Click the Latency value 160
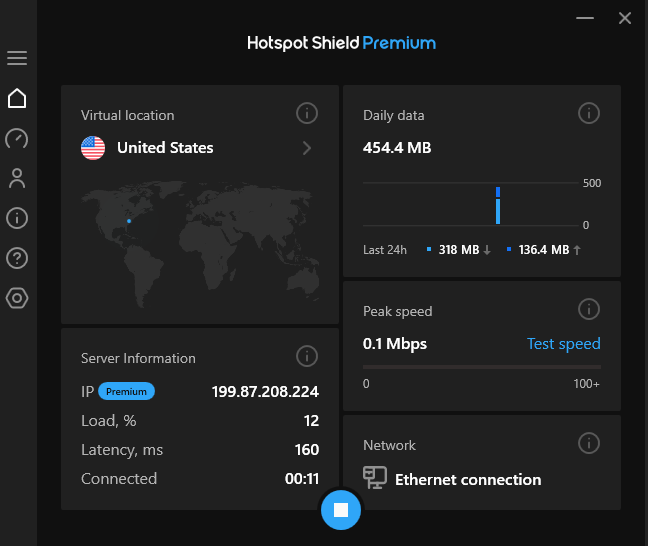The height and width of the screenshot is (546, 648). pyautogui.click(x=307, y=450)
